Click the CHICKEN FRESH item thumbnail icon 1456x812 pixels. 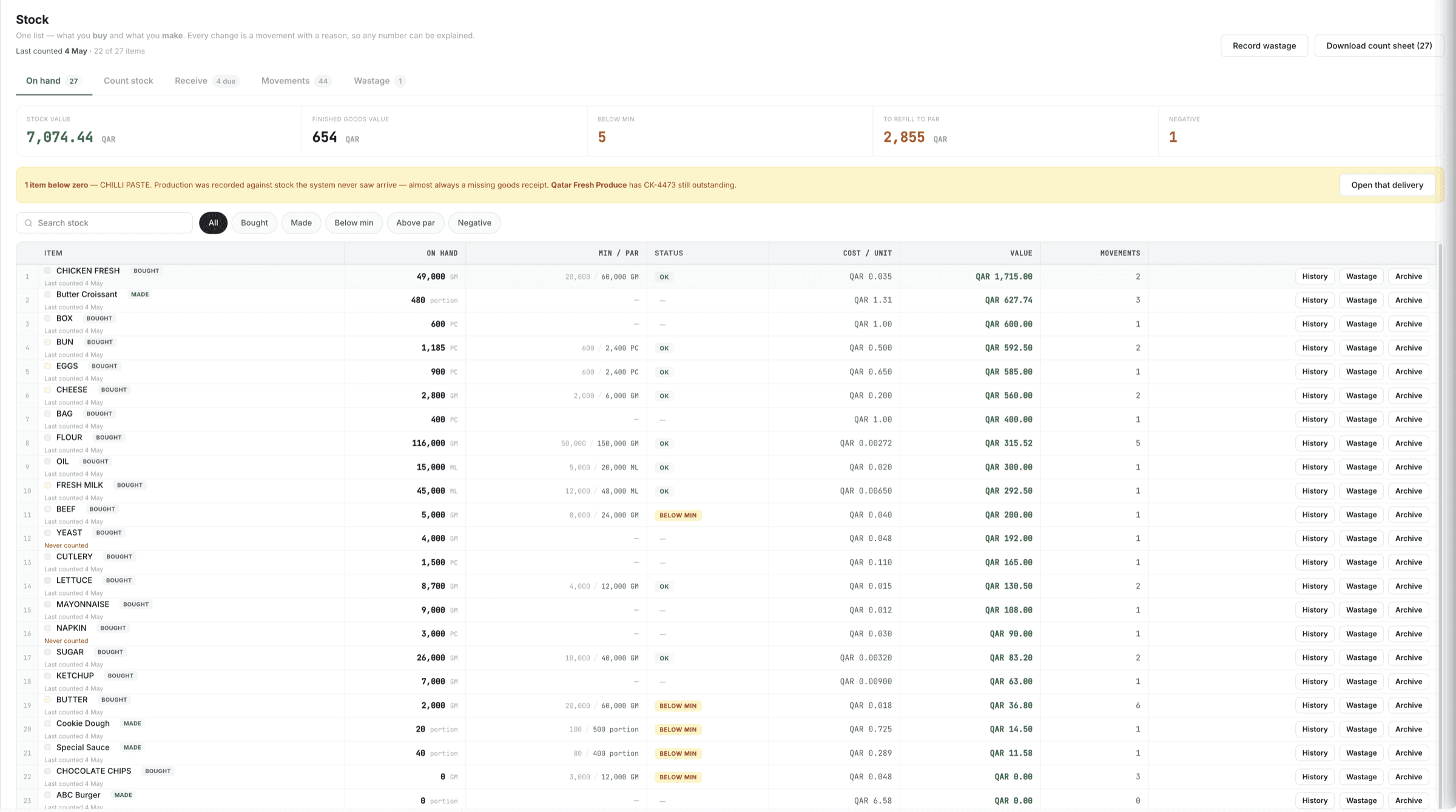(48, 270)
